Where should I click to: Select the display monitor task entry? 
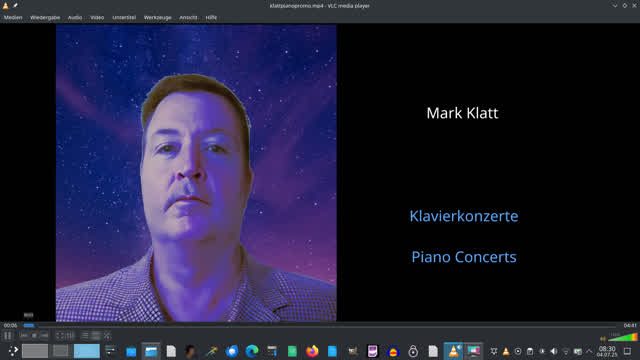click(473, 351)
